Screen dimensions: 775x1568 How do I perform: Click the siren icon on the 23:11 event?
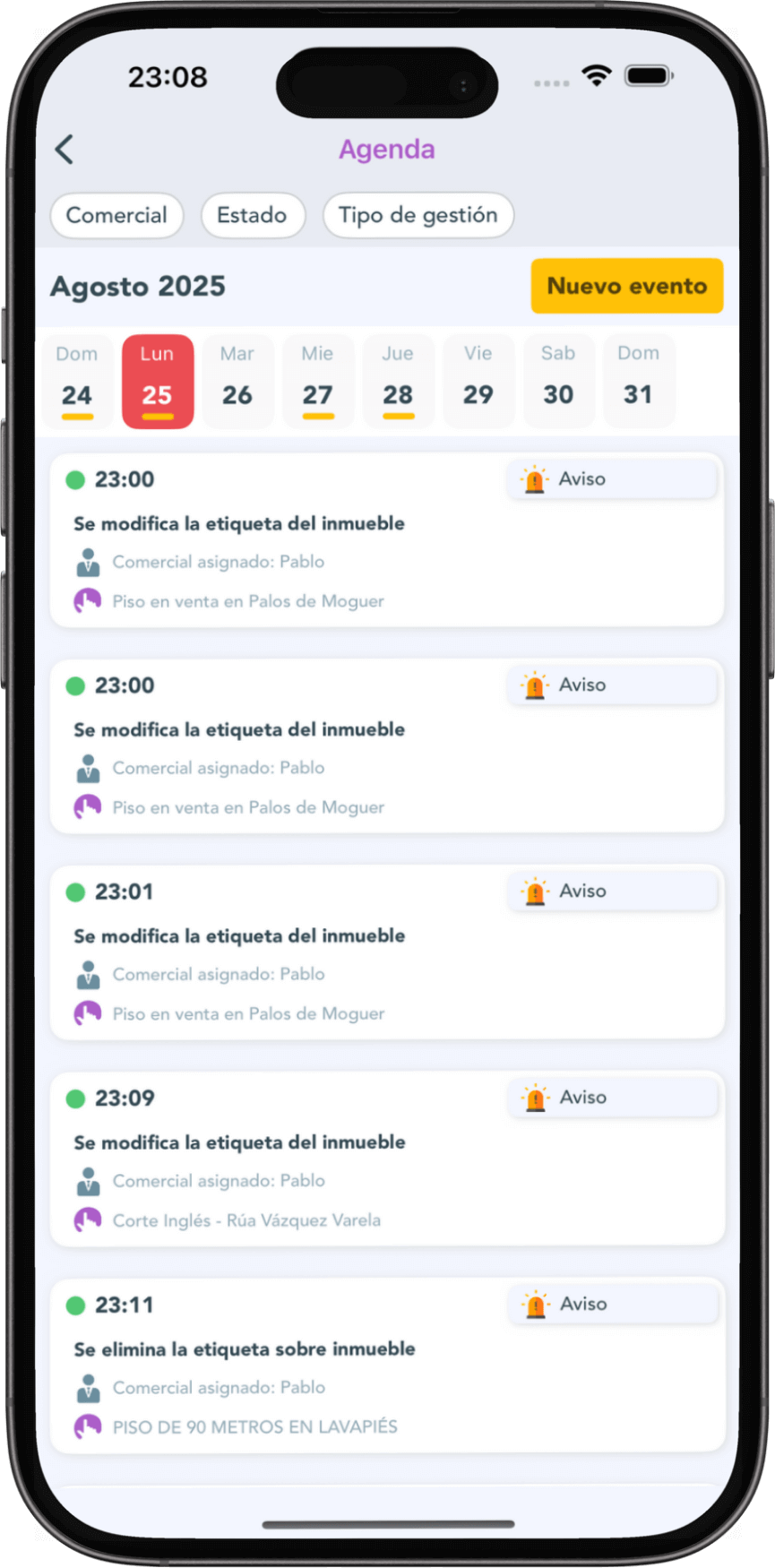click(536, 1304)
